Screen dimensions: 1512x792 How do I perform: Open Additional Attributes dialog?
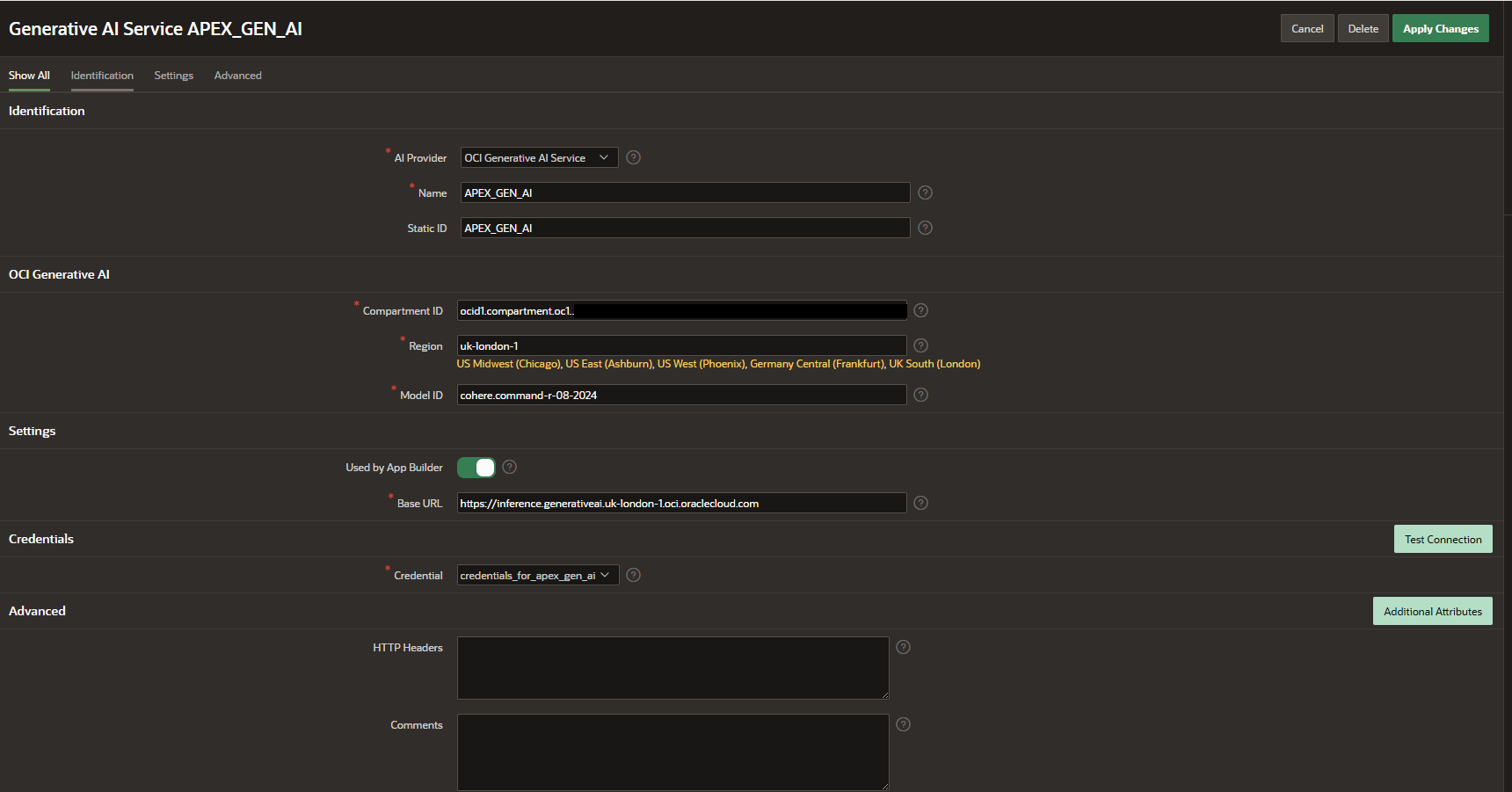pyautogui.click(x=1432, y=611)
